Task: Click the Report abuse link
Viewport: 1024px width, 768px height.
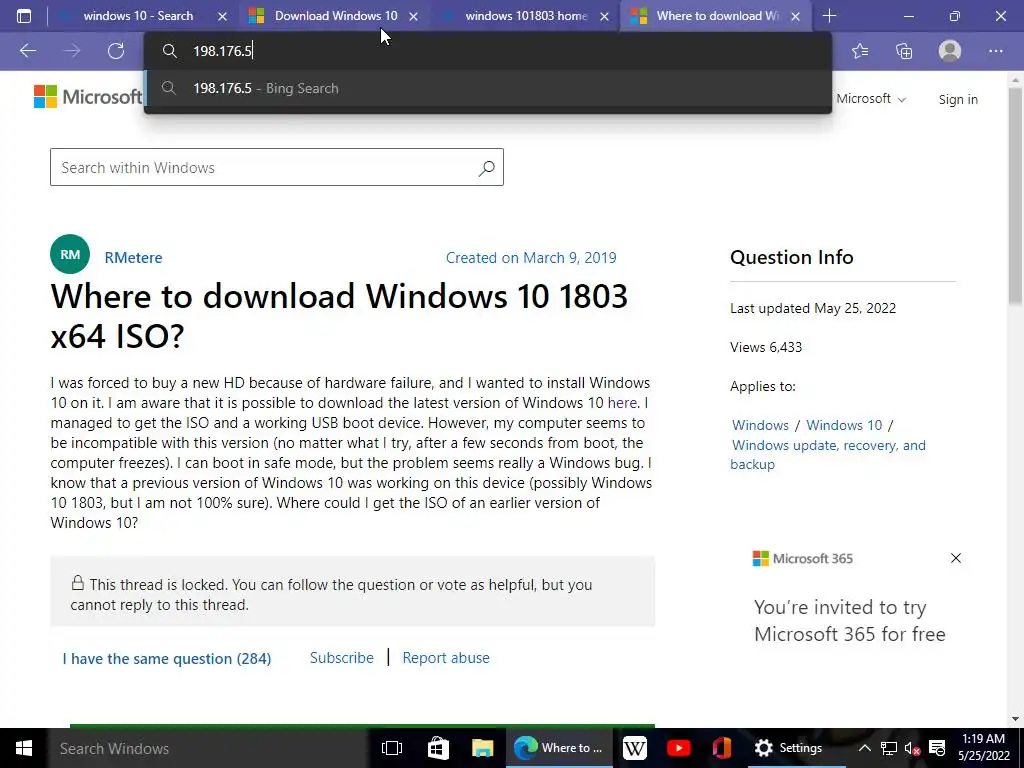Action: (446, 658)
